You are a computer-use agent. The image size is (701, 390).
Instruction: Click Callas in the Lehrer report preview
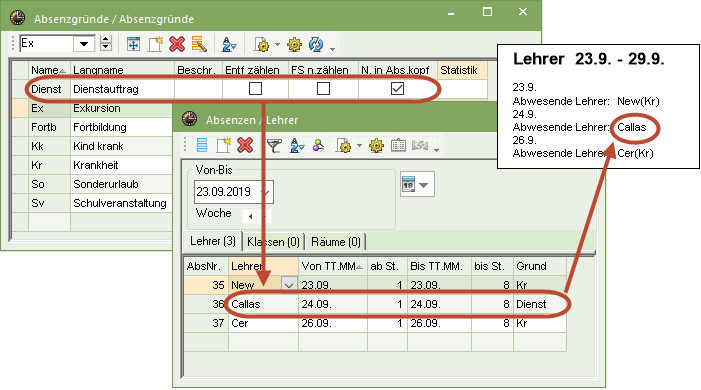pyautogui.click(x=631, y=127)
